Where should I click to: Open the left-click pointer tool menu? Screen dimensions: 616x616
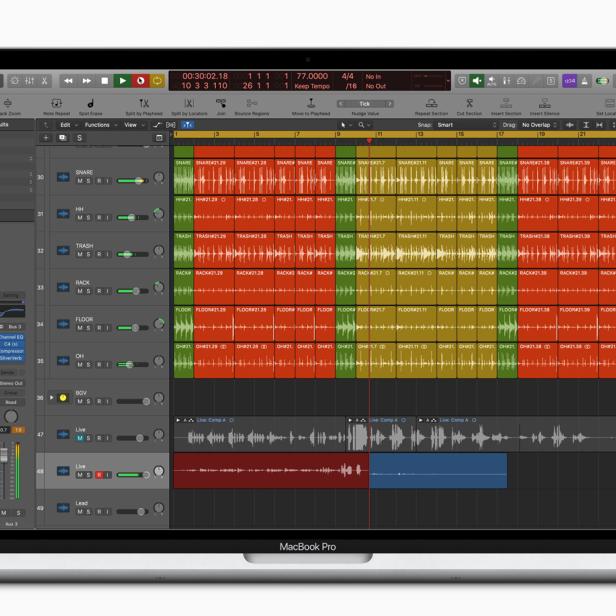click(344, 125)
